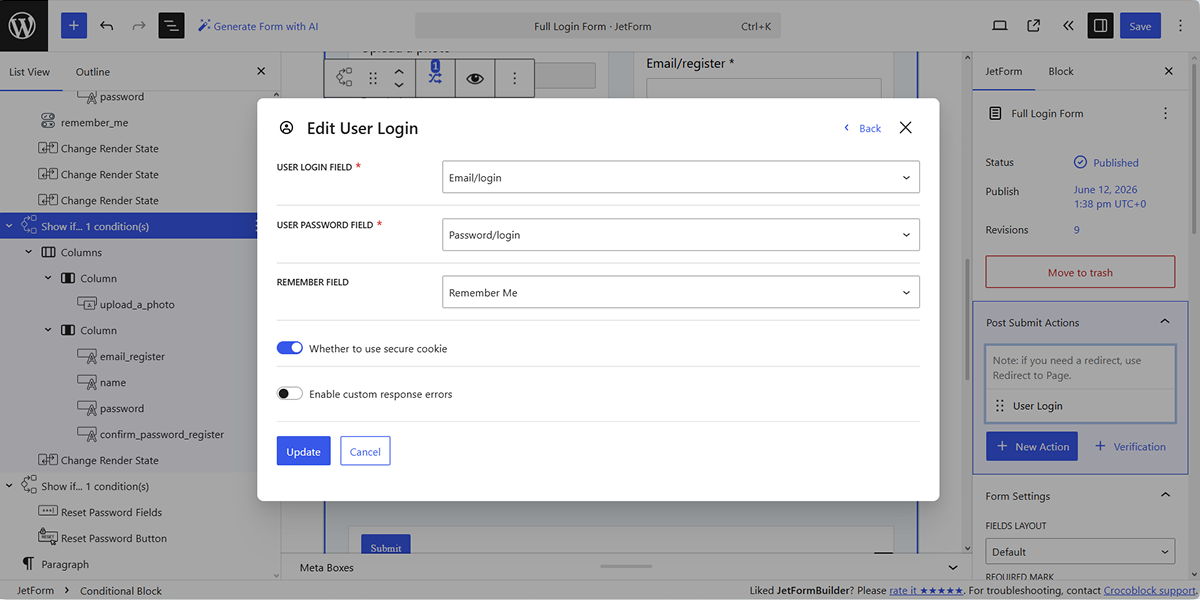The width and height of the screenshot is (1200, 600).
Task: Redo the last change
Action: [139, 26]
